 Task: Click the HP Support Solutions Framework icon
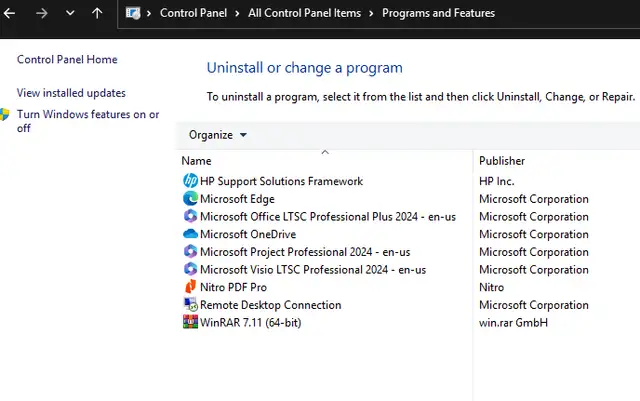coord(190,181)
